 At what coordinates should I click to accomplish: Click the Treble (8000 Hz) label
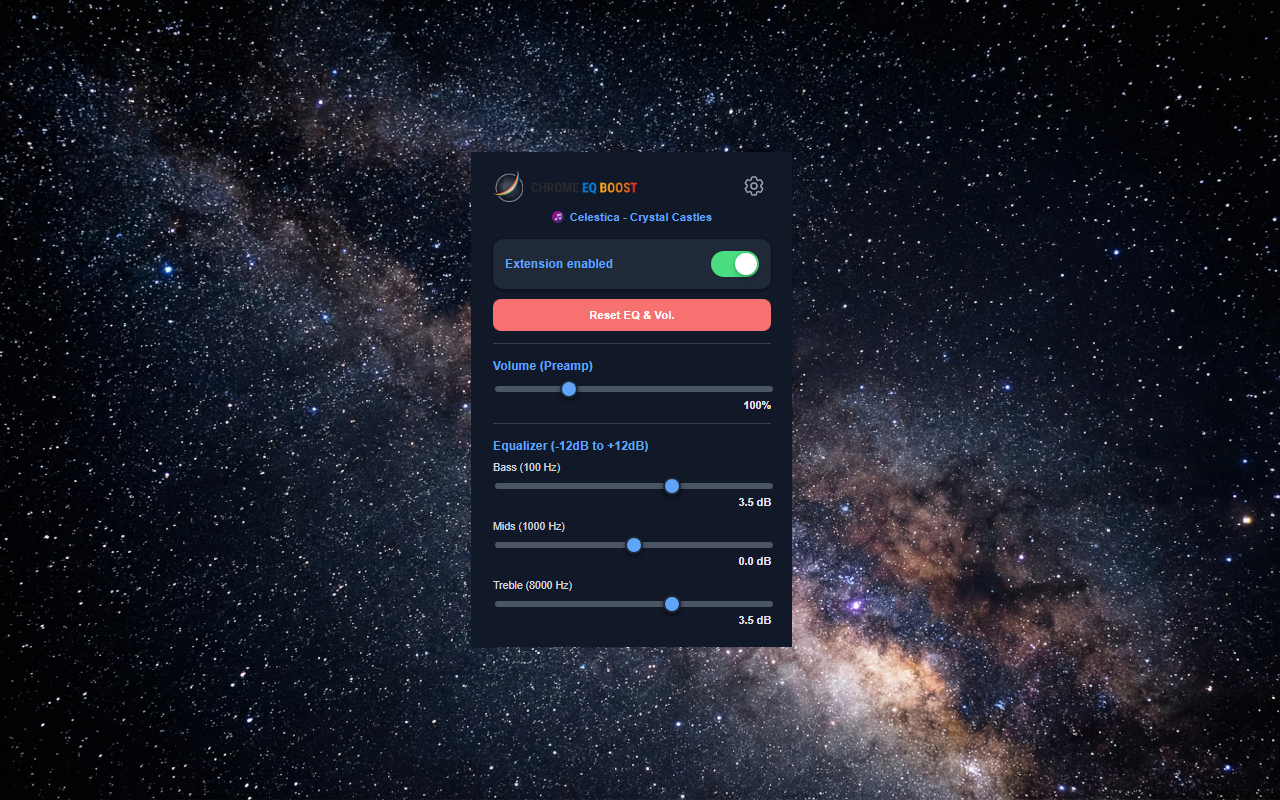(x=533, y=585)
